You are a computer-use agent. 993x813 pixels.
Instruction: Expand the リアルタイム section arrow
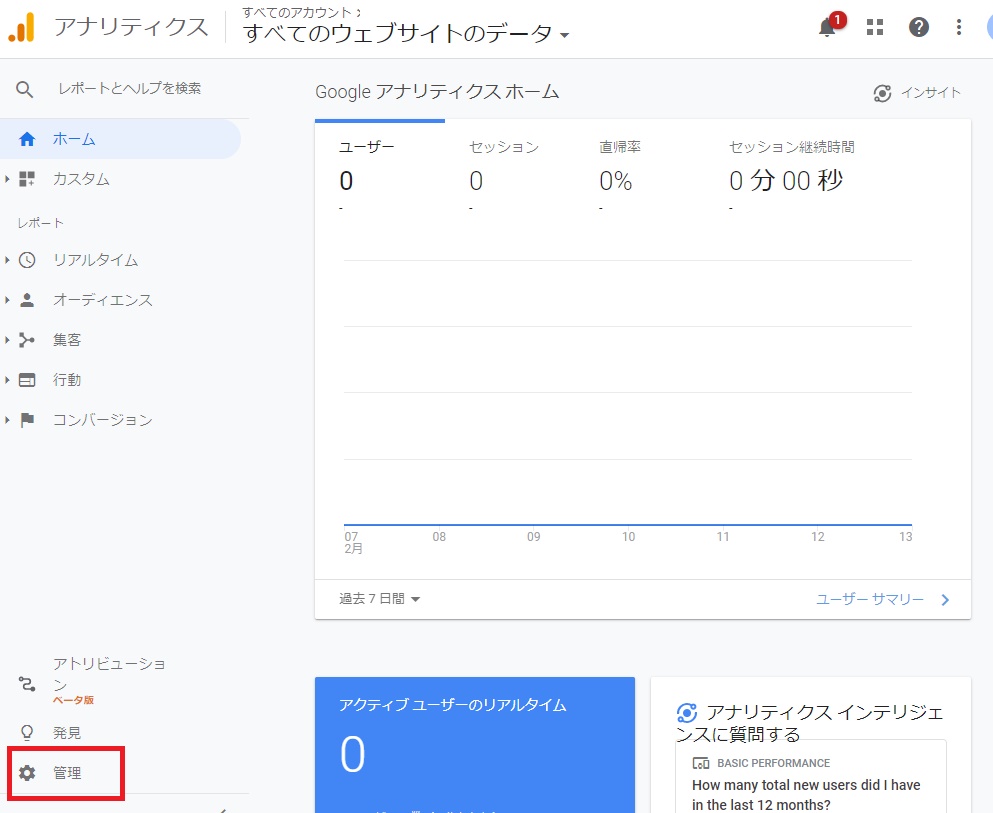point(7,260)
